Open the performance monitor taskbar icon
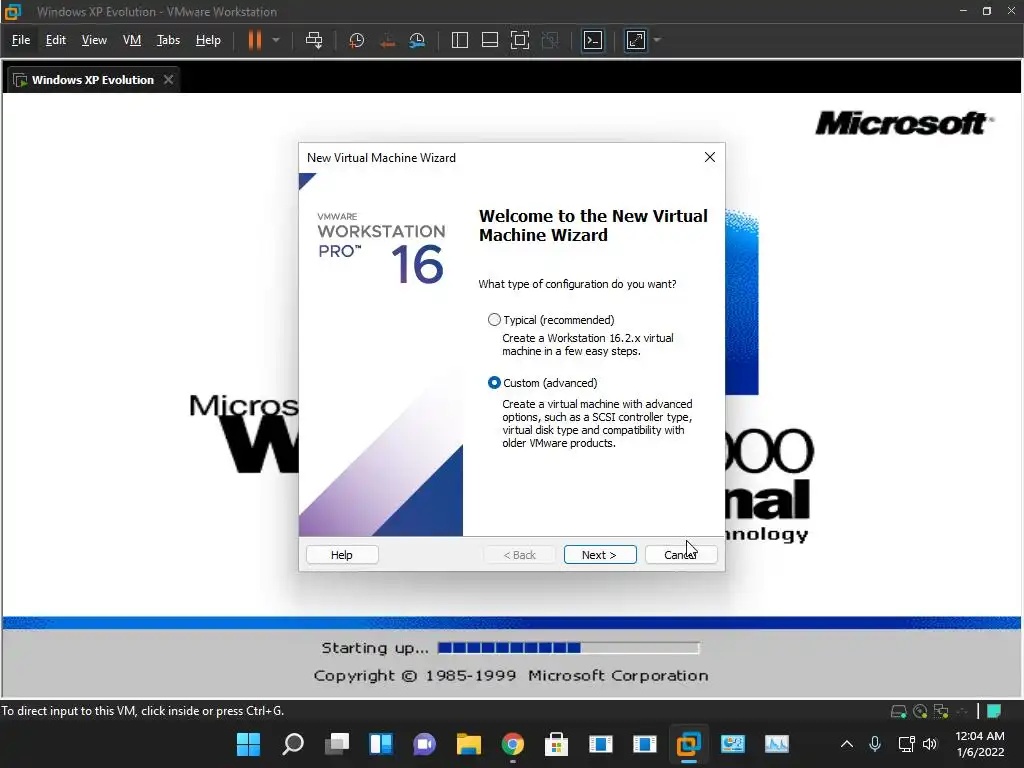 coord(776,744)
